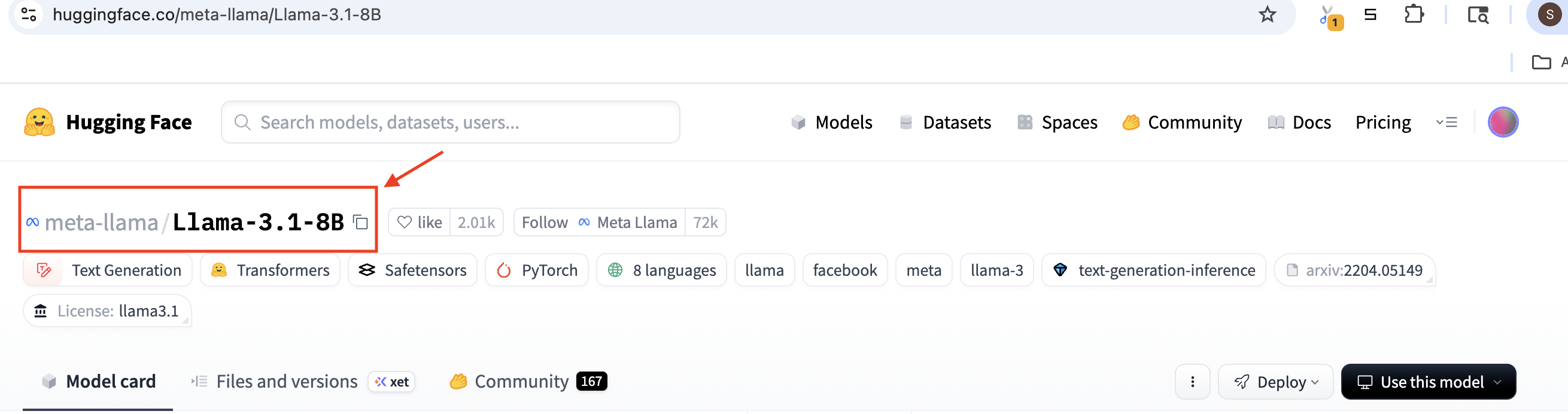Select the text-generation-inference tag

[1153, 270]
